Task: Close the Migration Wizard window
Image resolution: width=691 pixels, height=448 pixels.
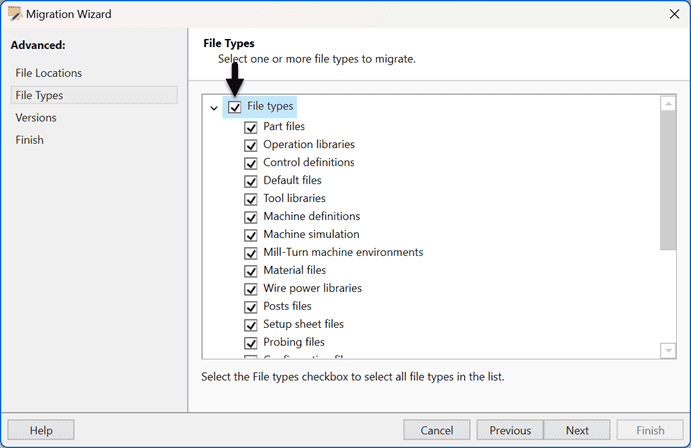Action: [674, 14]
